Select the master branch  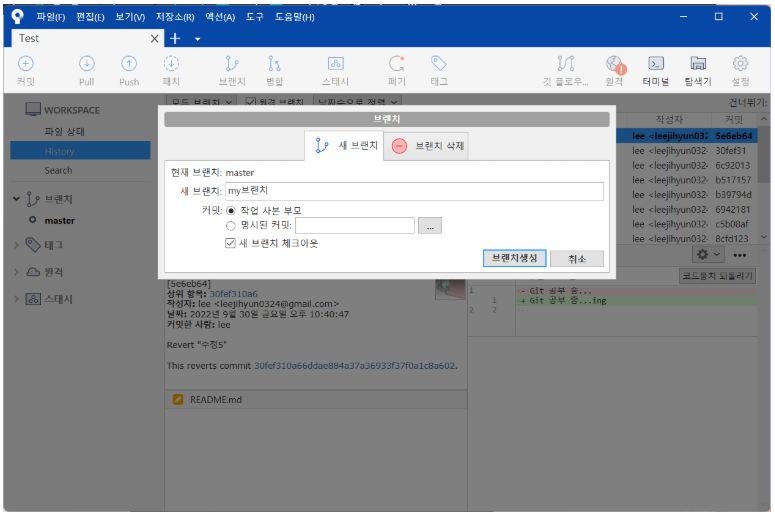[59, 220]
